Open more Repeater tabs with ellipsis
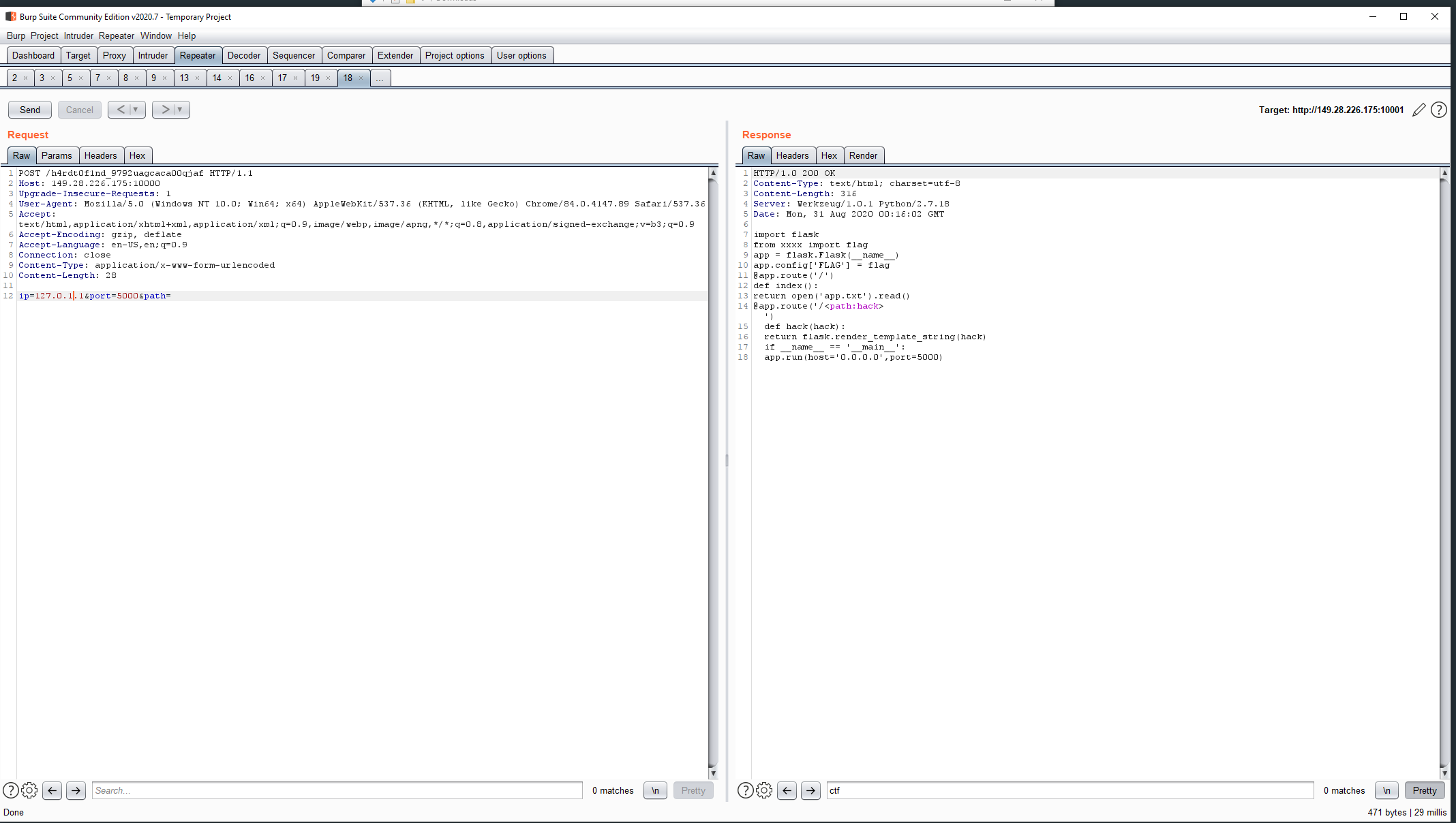The width and height of the screenshot is (1456, 823). click(380, 78)
